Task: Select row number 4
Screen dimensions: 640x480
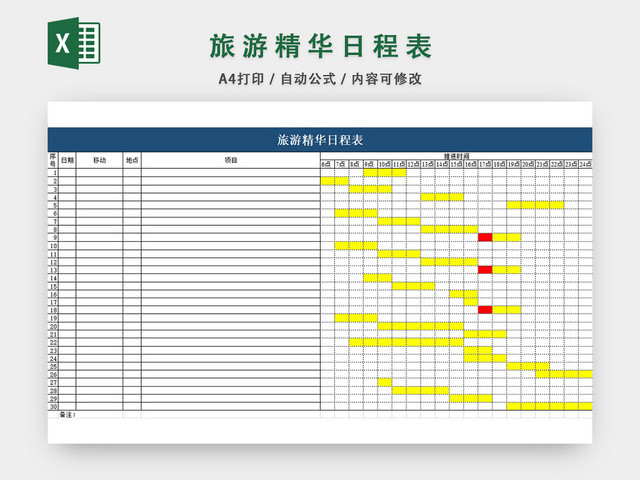Action: (x=53, y=197)
